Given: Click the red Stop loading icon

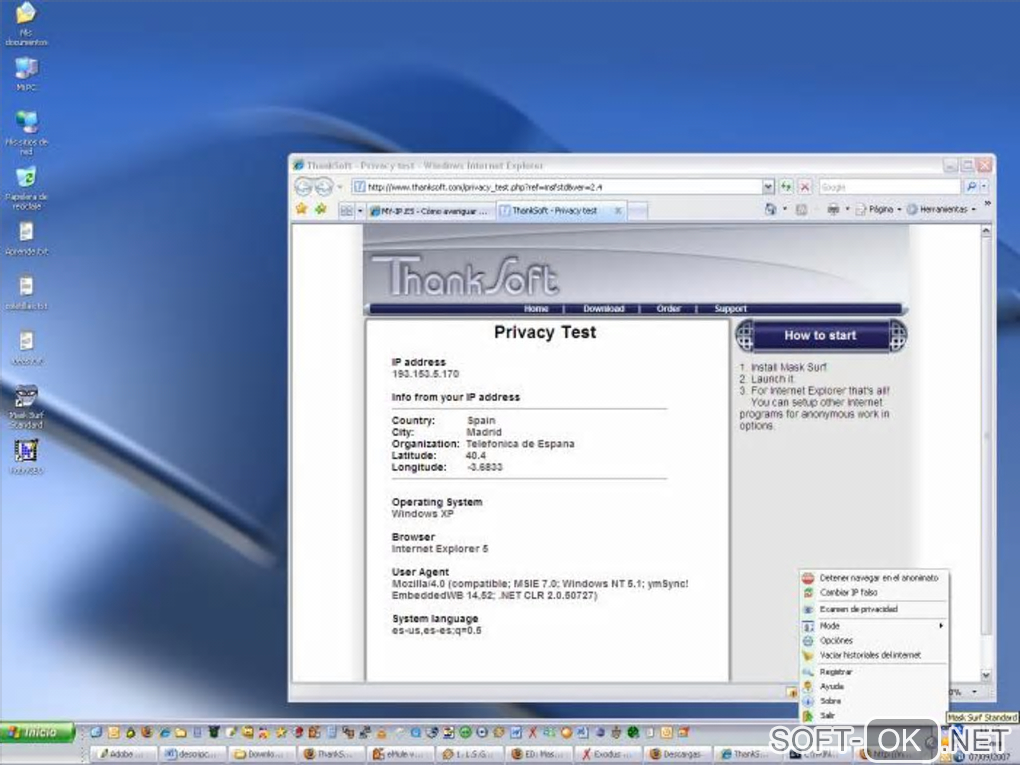Looking at the screenshot, I should 805,187.
